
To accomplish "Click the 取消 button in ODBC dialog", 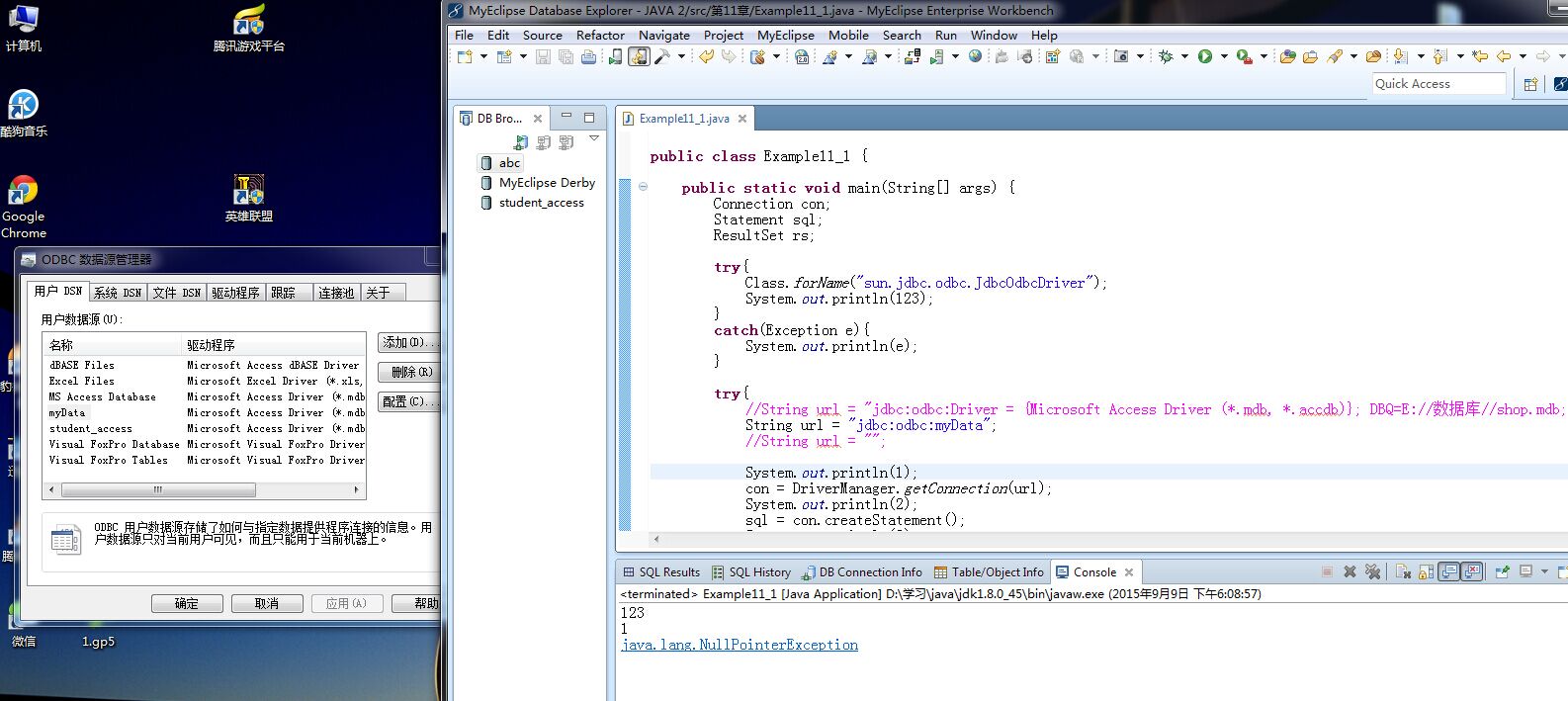I will coord(267,603).
